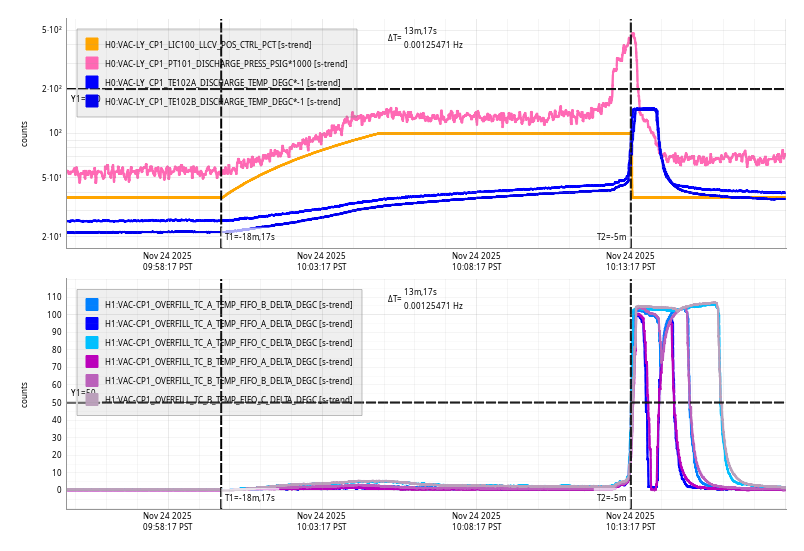This screenshot has height=551, width=804.
Task: Click the T1=-18m,17s cursor label in top plot
Action: (x=249, y=237)
